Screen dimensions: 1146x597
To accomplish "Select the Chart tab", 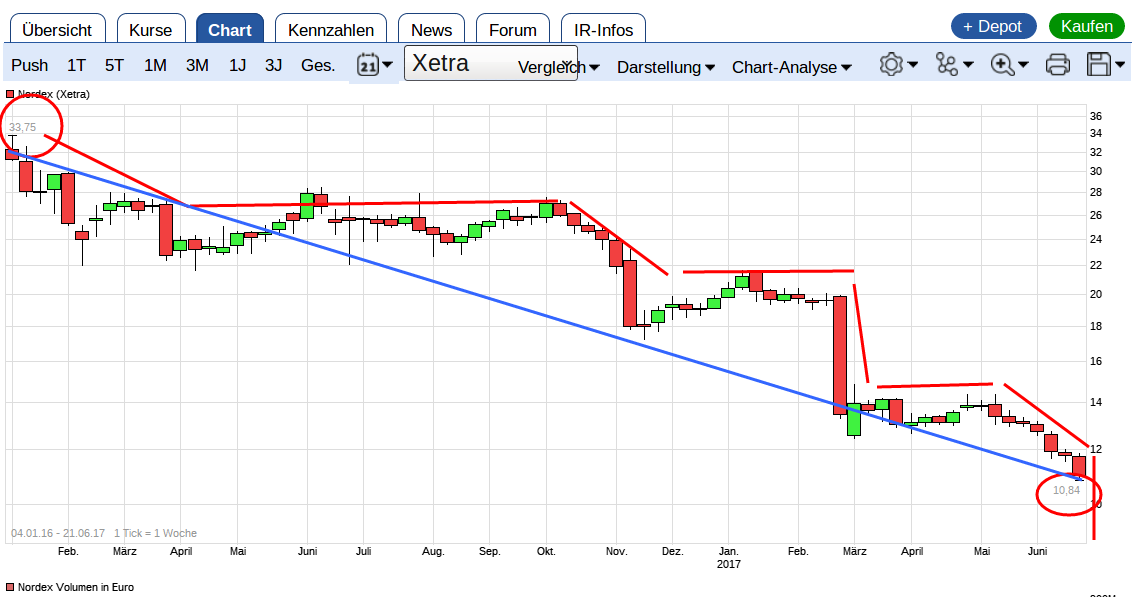I will click(x=229, y=30).
